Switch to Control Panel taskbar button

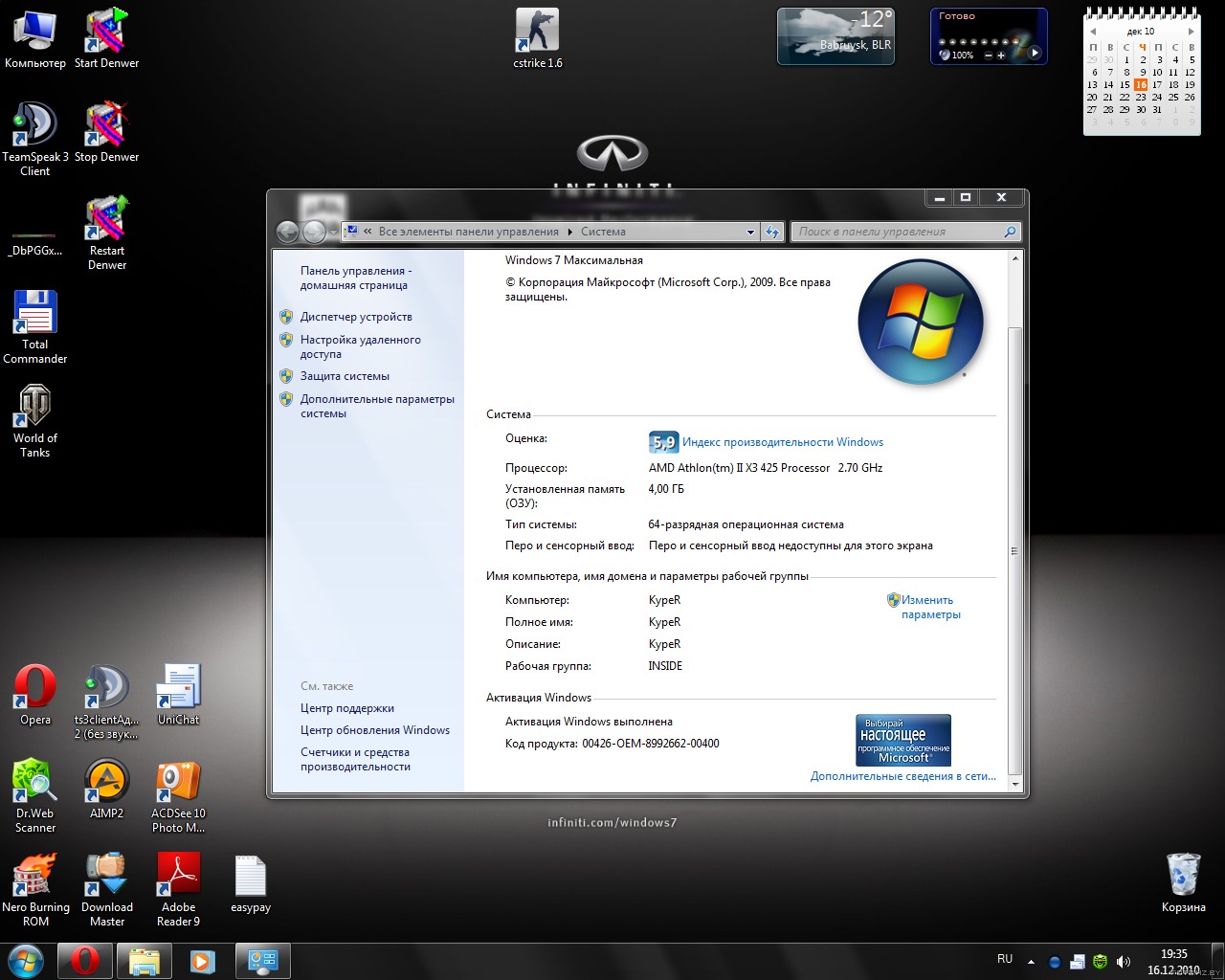262,961
